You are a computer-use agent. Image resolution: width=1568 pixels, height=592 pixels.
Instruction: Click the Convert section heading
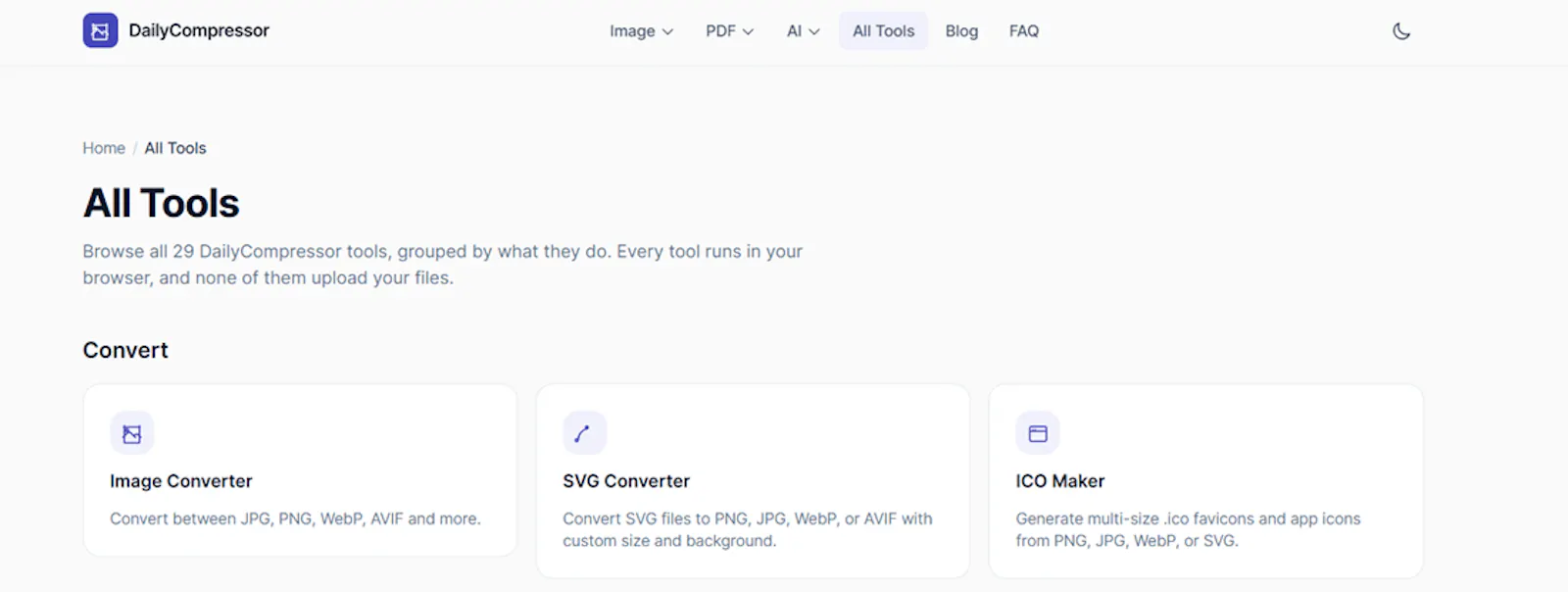pos(125,350)
